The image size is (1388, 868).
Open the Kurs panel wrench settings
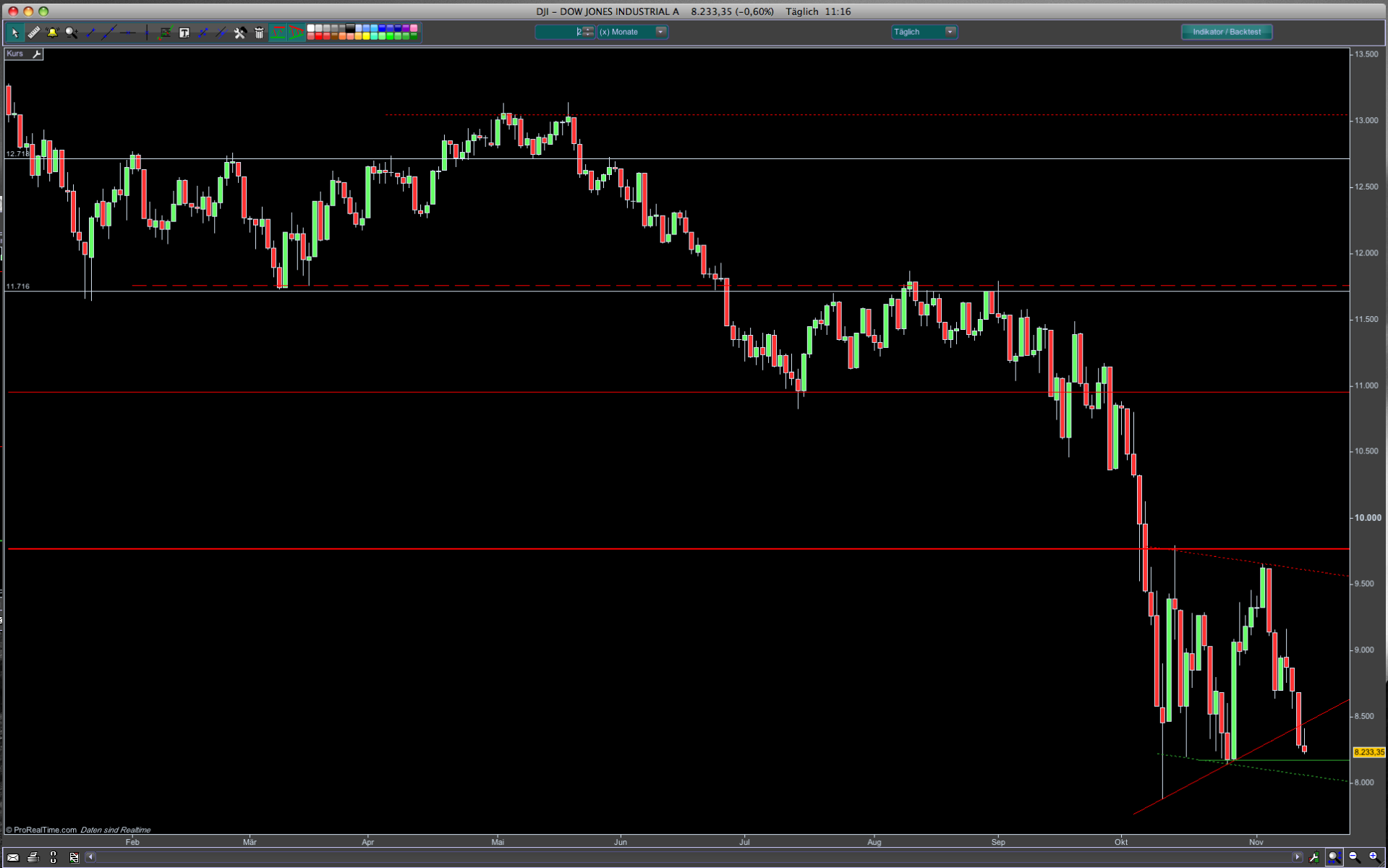point(36,54)
